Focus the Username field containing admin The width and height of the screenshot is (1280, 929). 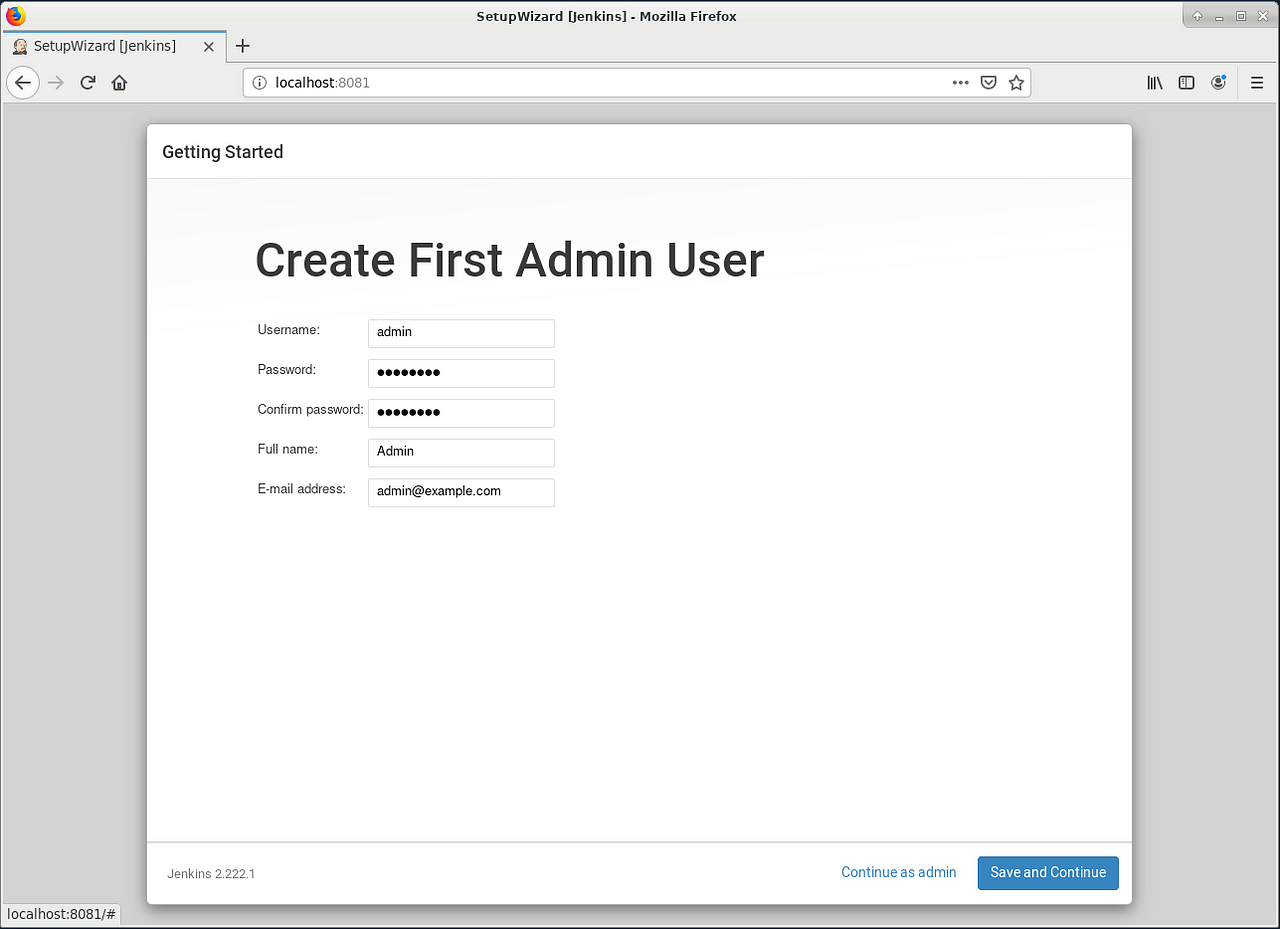(461, 333)
